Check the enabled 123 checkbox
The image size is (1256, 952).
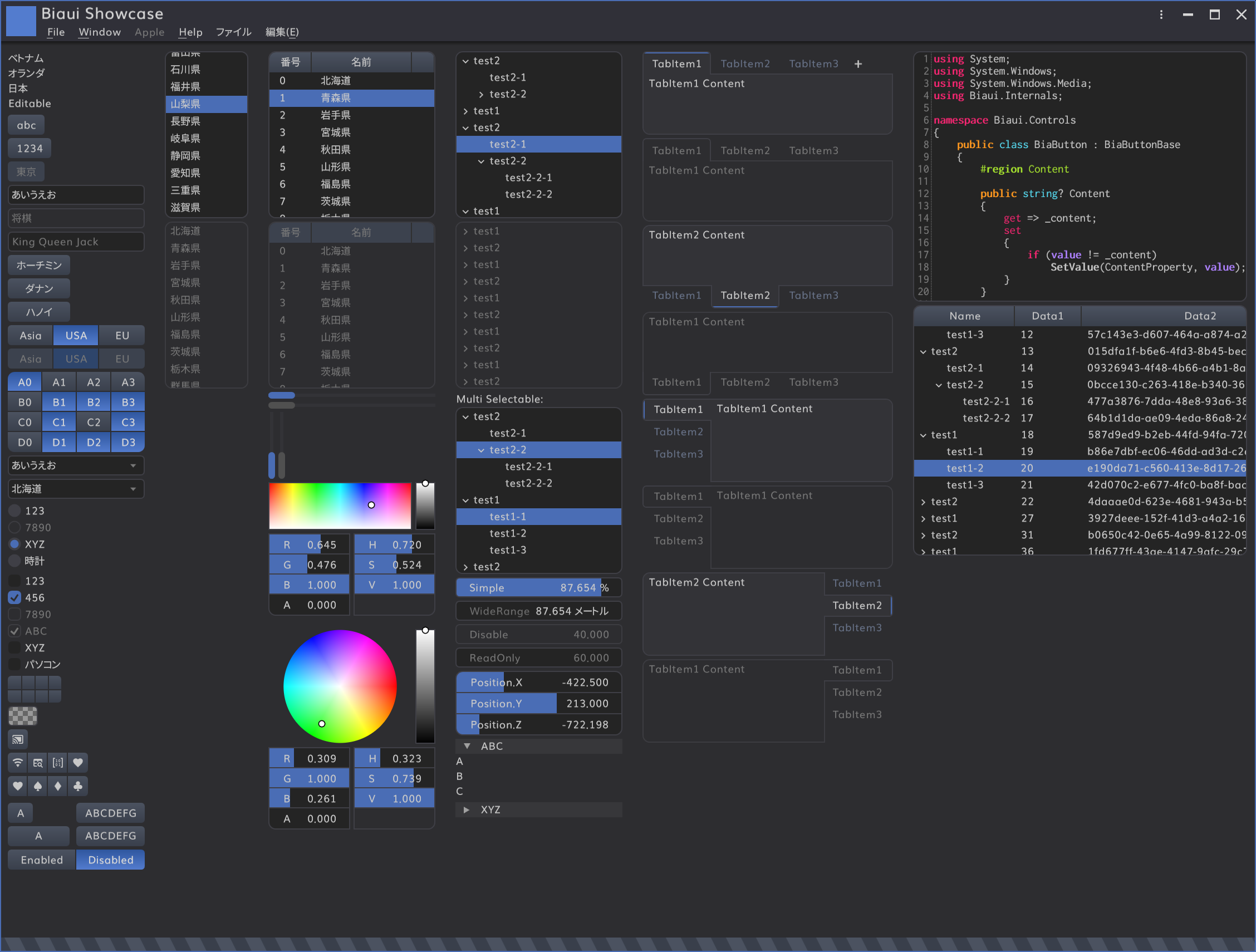click(x=16, y=581)
